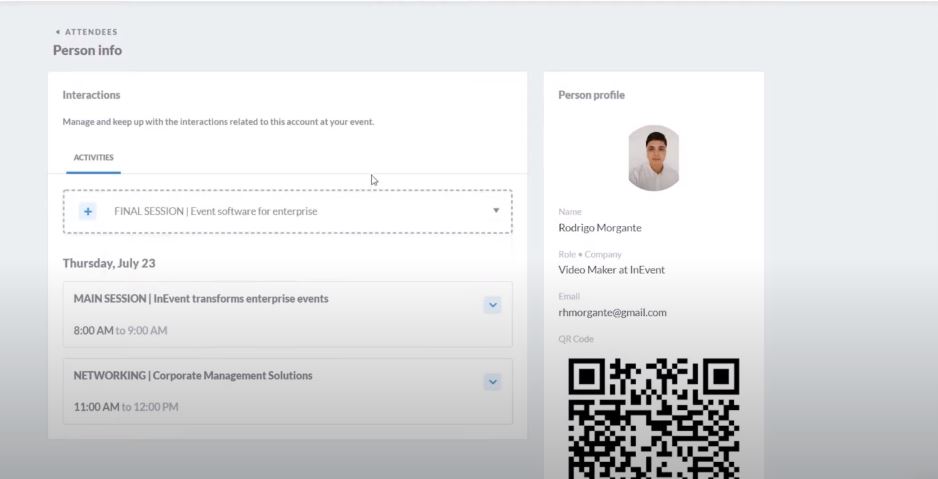Viewport: 938px width, 479px height.
Task: Click the profile photo of Rodrigo Morgante
Action: pos(653,158)
